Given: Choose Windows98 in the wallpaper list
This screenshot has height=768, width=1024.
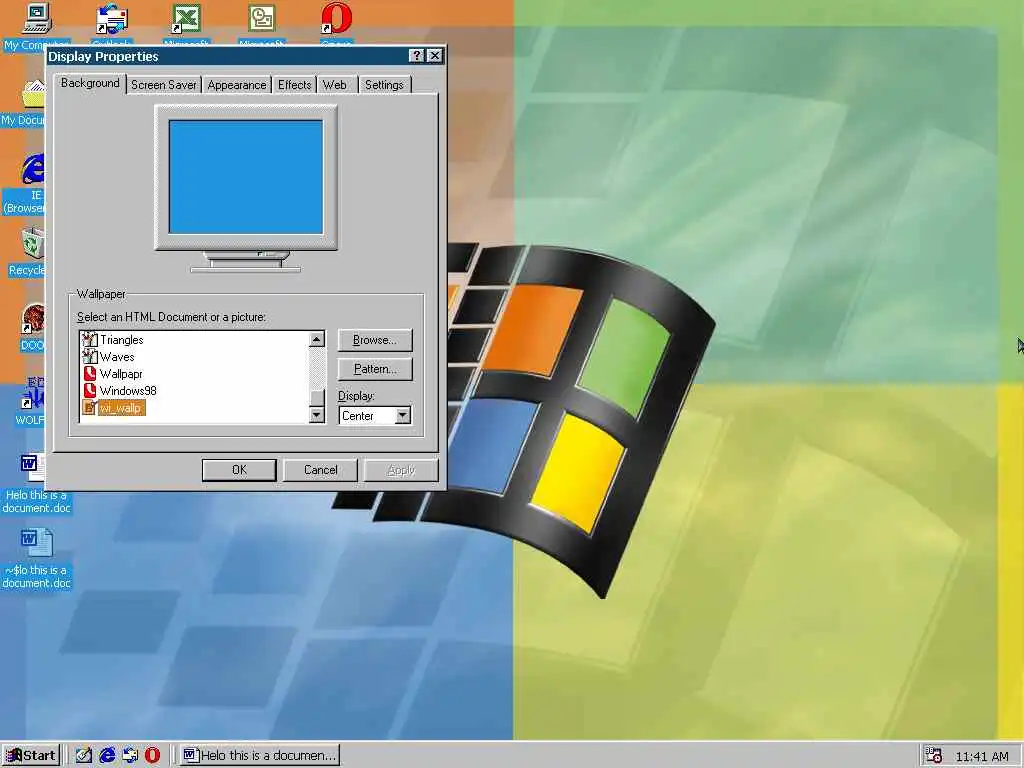Looking at the screenshot, I should pos(128,391).
